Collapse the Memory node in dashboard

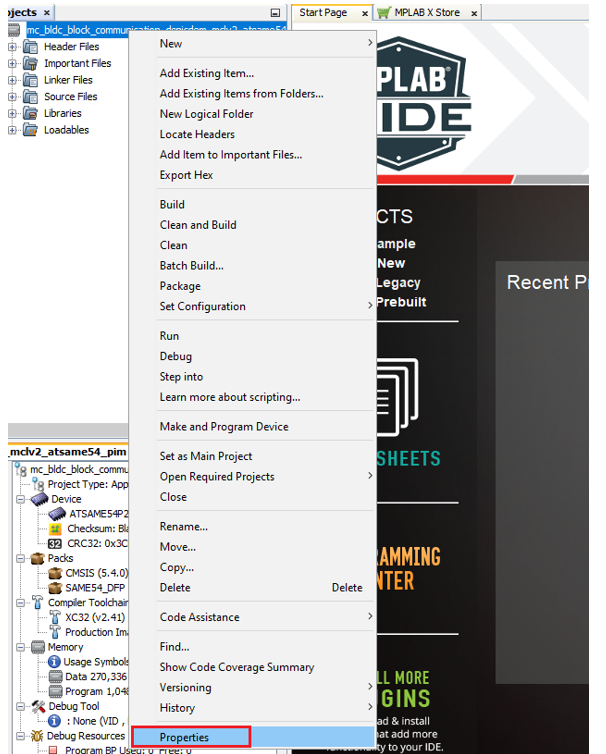click(x=22, y=647)
